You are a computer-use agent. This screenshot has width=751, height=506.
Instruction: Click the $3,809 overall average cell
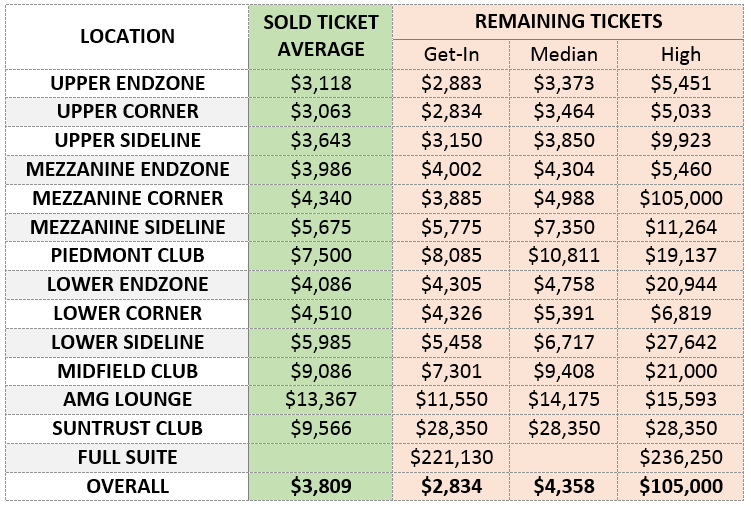click(x=320, y=487)
